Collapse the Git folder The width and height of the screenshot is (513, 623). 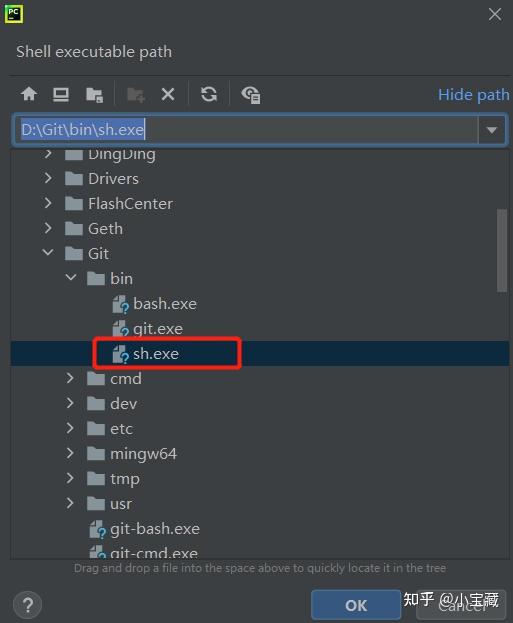point(48,252)
